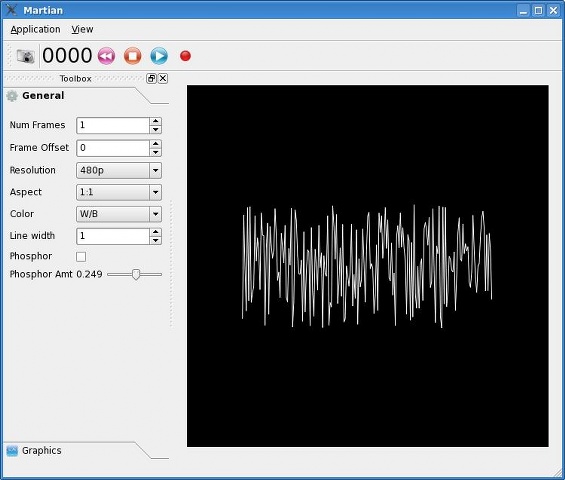565x480 pixels.
Task: Click the Phosphor Amt slider handle
Action: [x=136, y=274]
